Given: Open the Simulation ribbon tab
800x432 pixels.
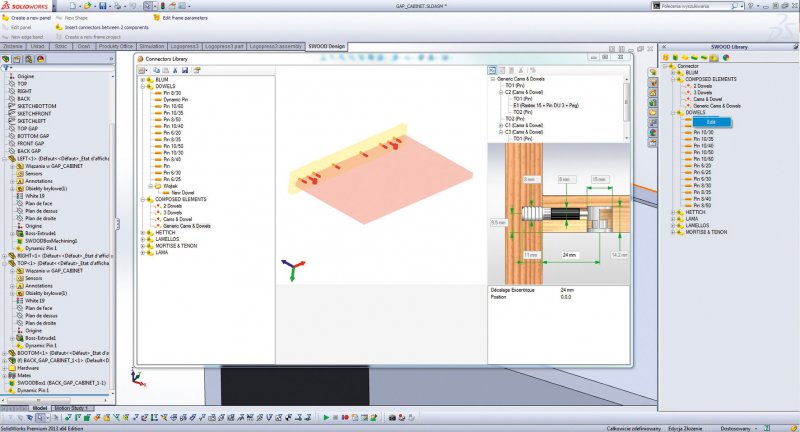Looking at the screenshot, I should point(152,46).
